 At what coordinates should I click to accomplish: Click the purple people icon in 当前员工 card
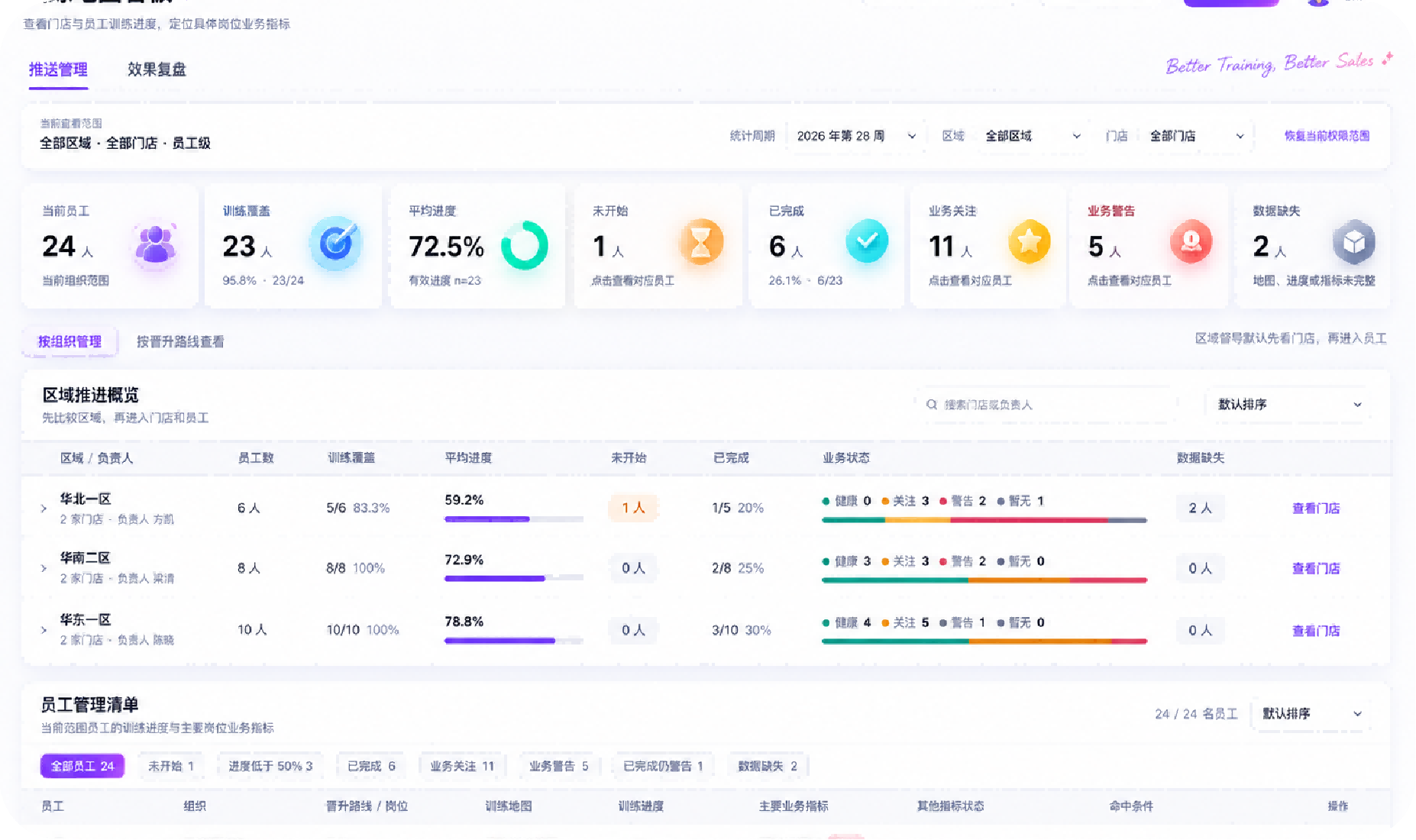click(x=156, y=244)
